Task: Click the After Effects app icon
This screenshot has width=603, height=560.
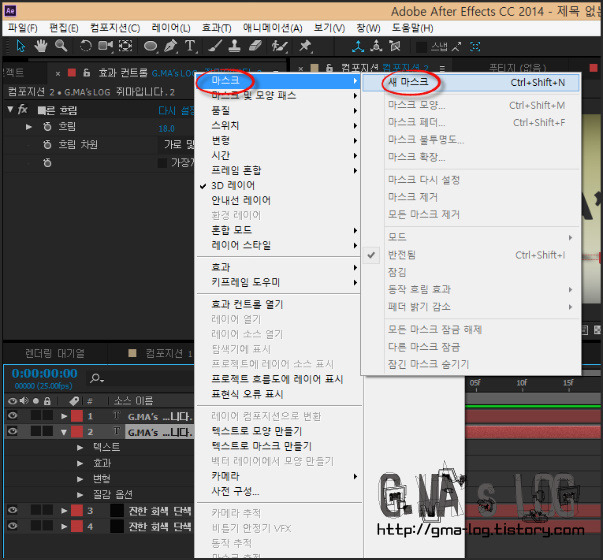Action: pos(10,11)
